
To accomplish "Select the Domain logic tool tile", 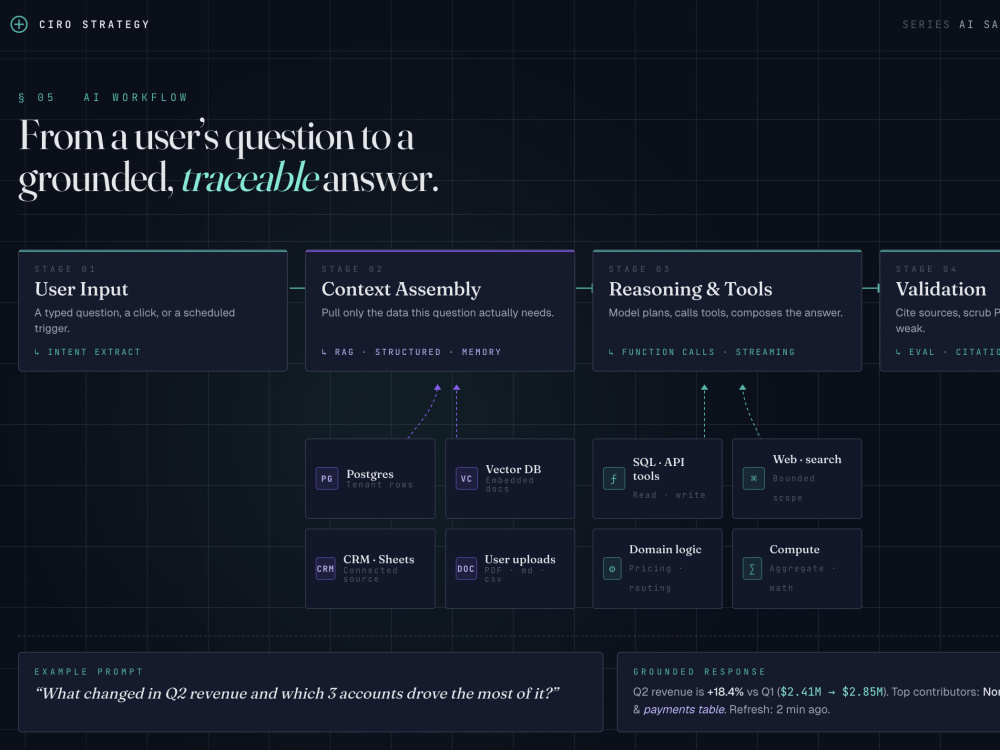I will (x=658, y=568).
